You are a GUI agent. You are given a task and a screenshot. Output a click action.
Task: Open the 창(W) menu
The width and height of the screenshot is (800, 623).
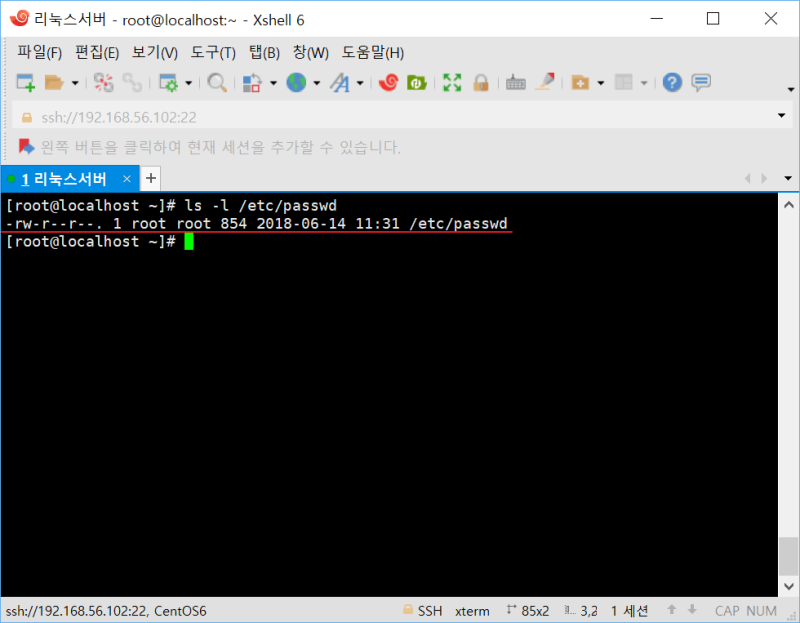pyautogui.click(x=310, y=53)
